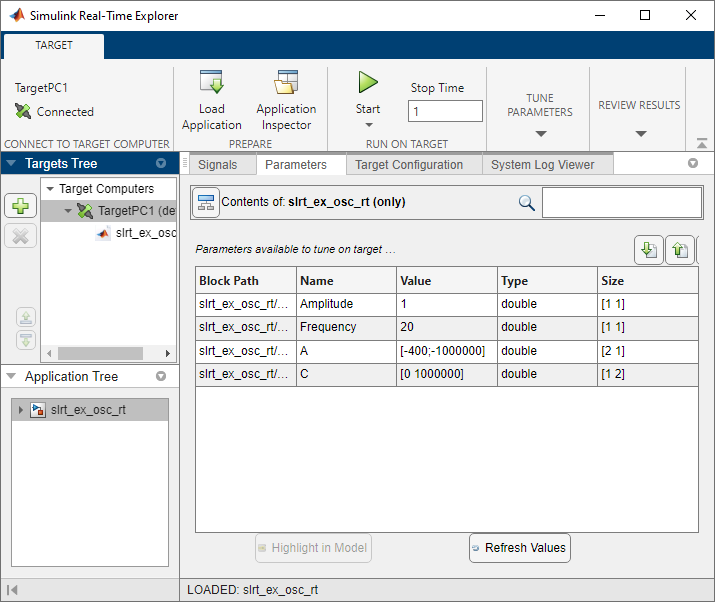715x602 pixels.
Task: Expand slrt_ex_osc_rt in Application Tree
Action: pyautogui.click(x=22, y=410)
